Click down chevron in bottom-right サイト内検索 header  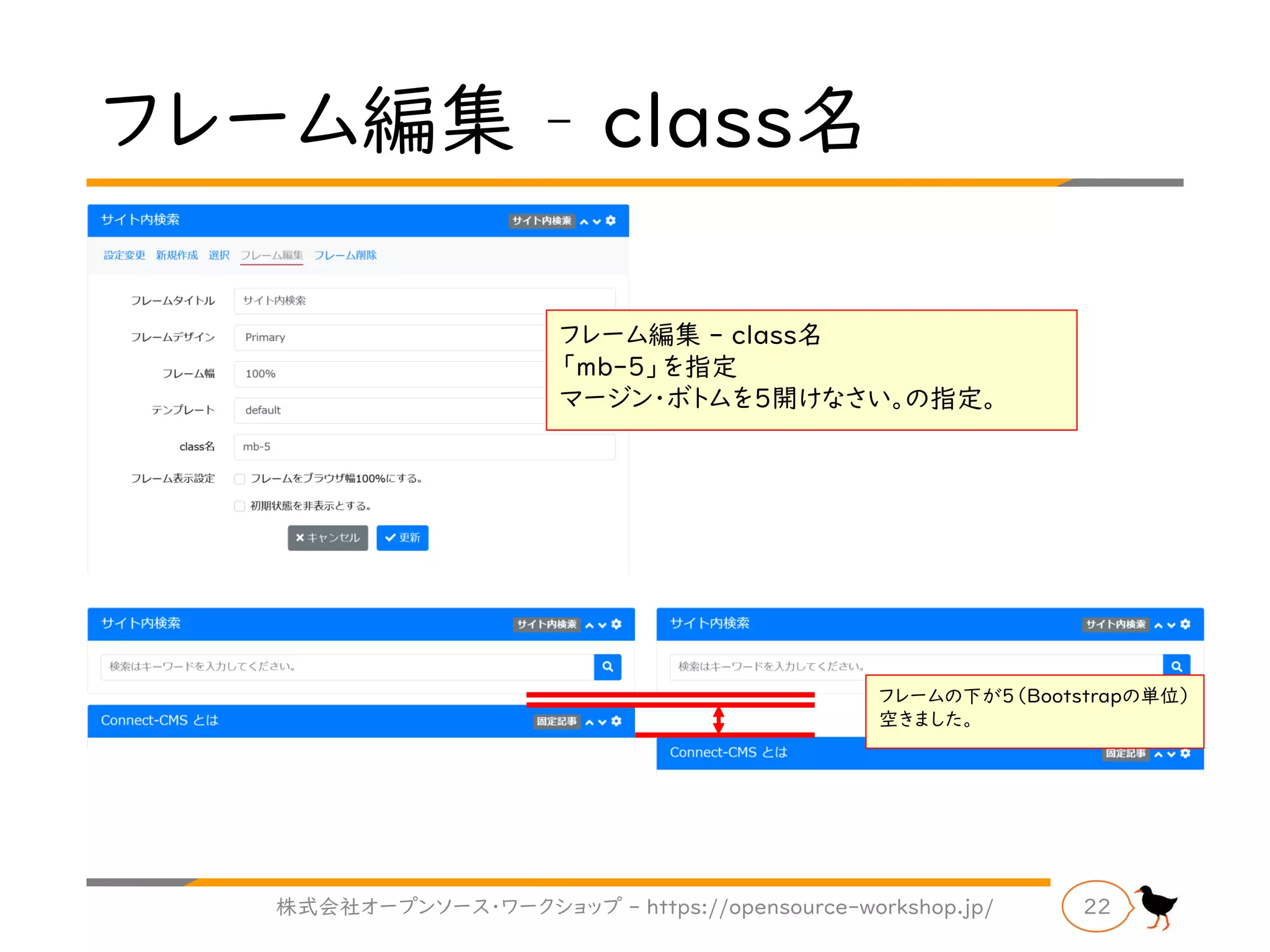click(x=1171, y=625)
